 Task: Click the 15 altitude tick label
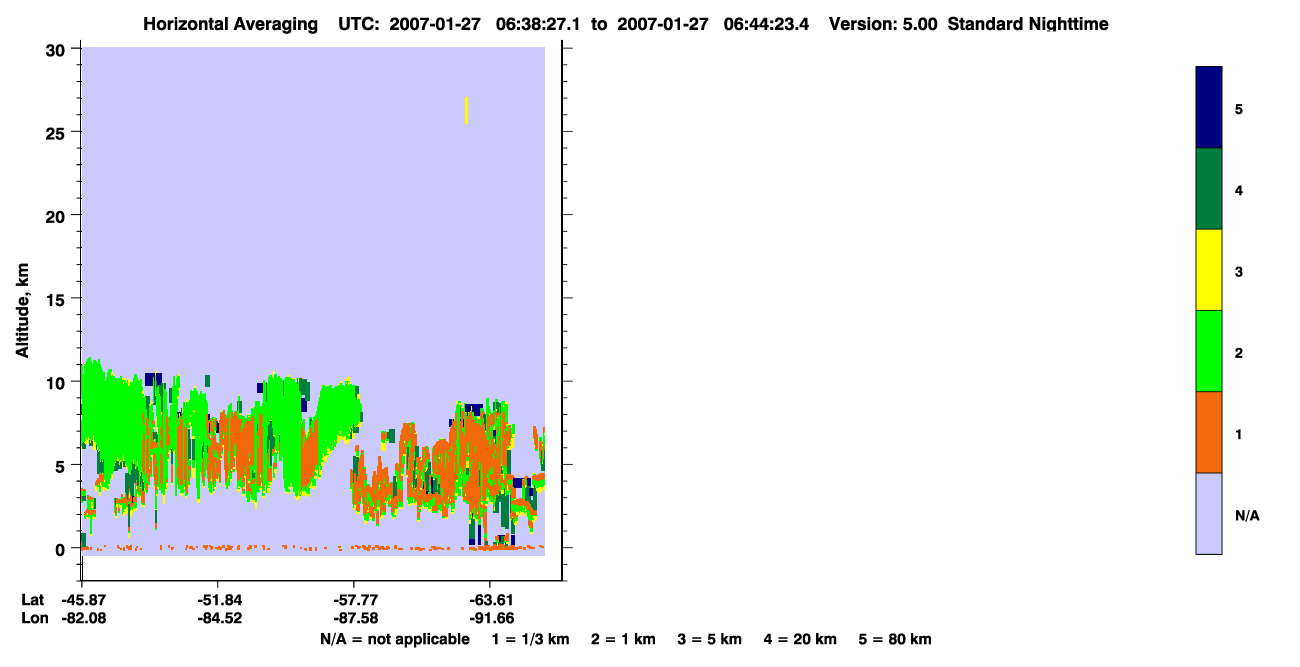pos(56,298)
